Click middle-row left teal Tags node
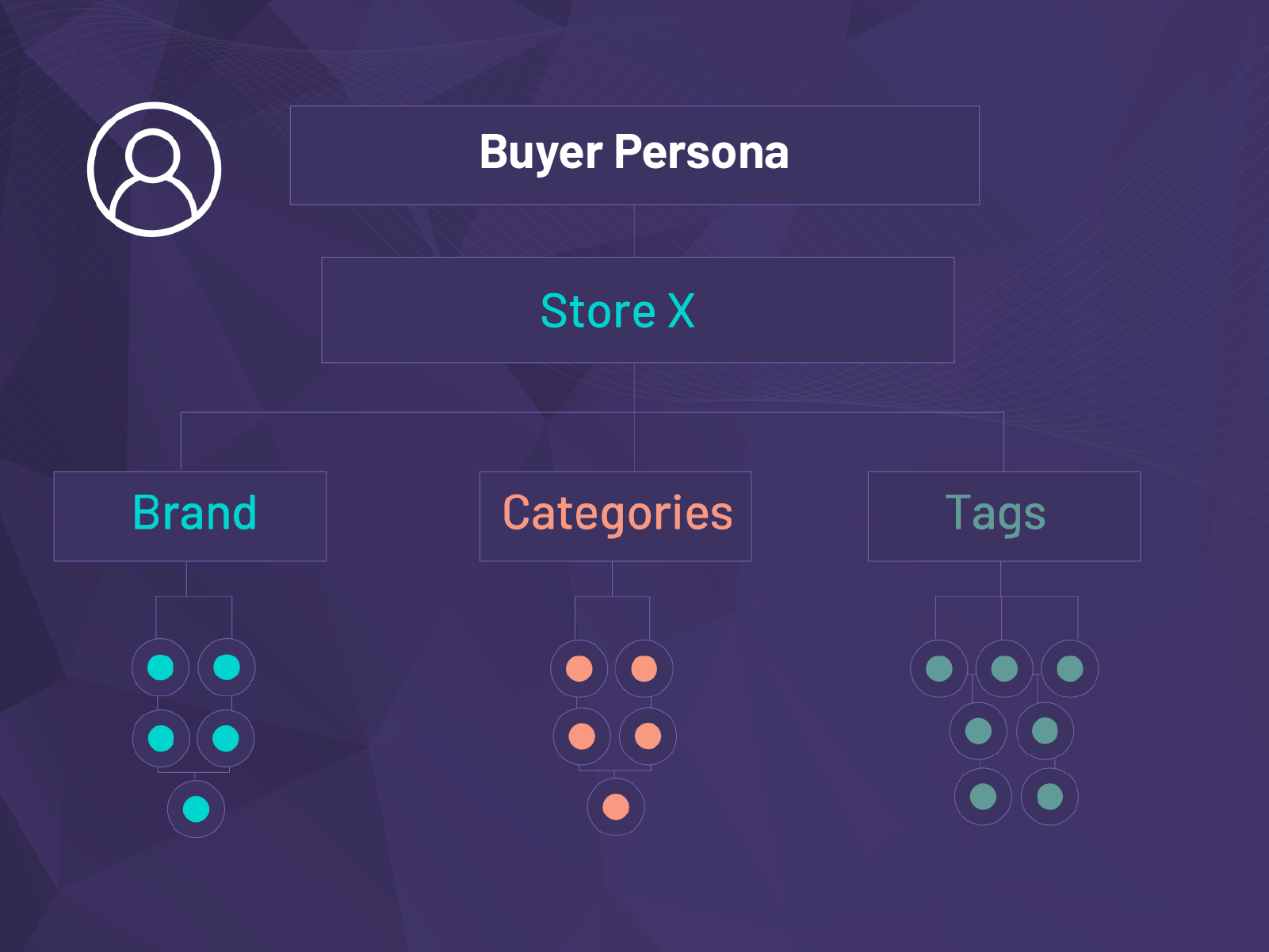Screen dimensions: 1269x952 click(978, 731)
